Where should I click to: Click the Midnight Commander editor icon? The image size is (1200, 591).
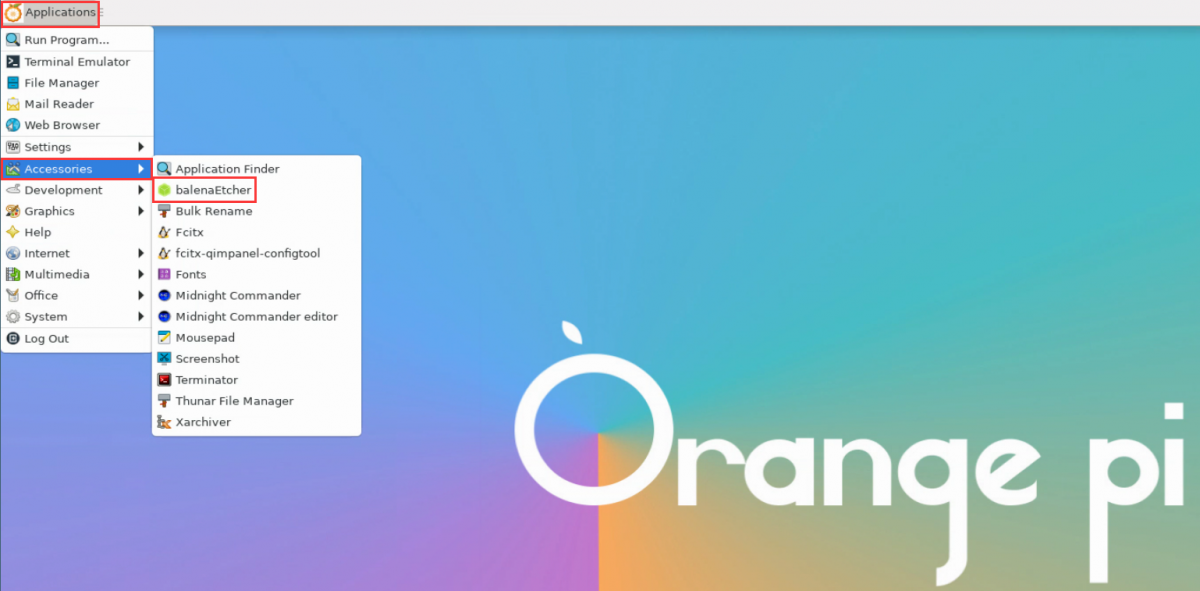pos(165,316)
